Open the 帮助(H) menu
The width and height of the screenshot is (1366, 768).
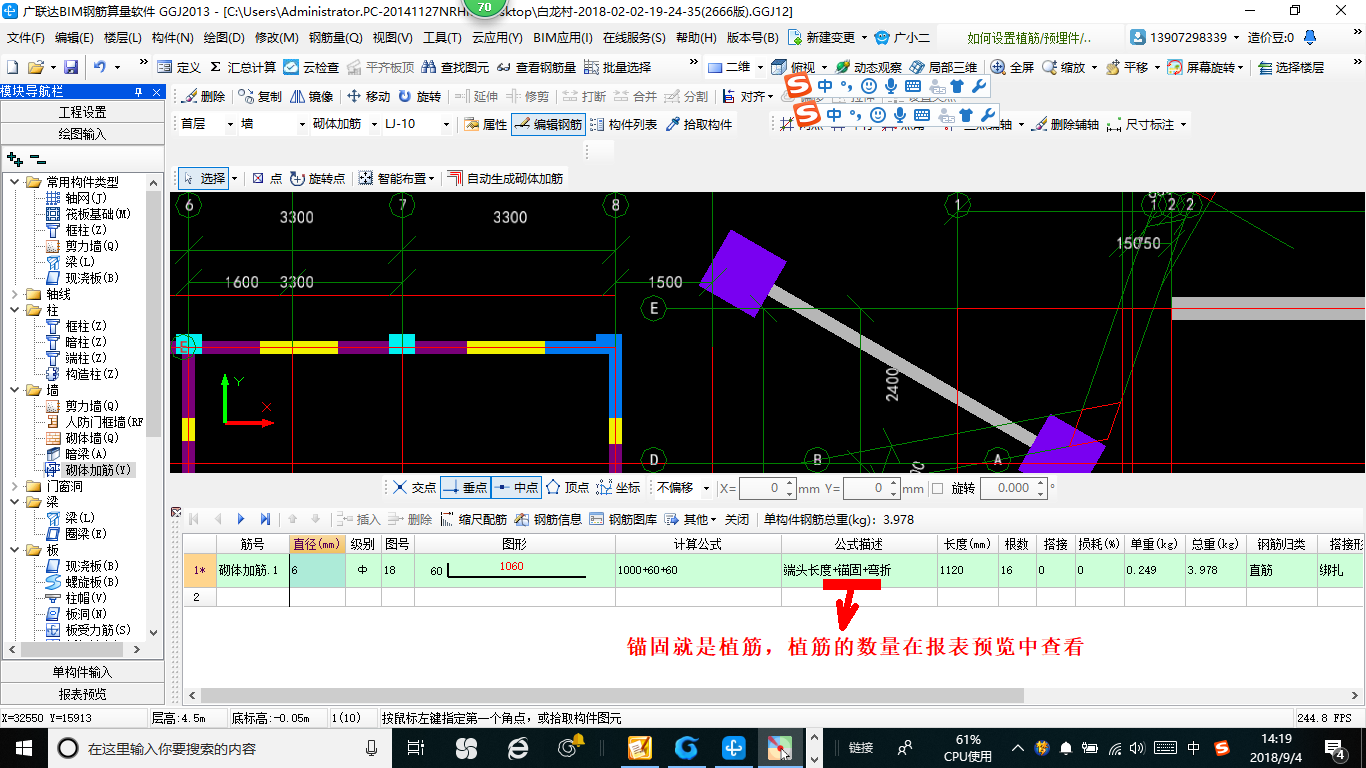[696, 37]
